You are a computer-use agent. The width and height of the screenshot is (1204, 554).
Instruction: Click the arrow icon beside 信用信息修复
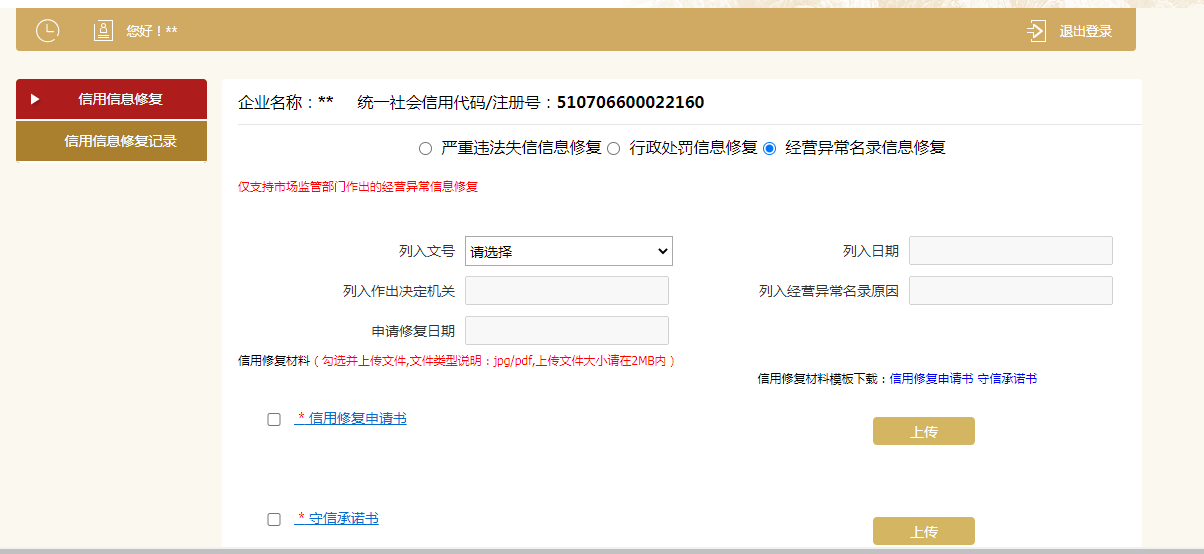(35, 99)
